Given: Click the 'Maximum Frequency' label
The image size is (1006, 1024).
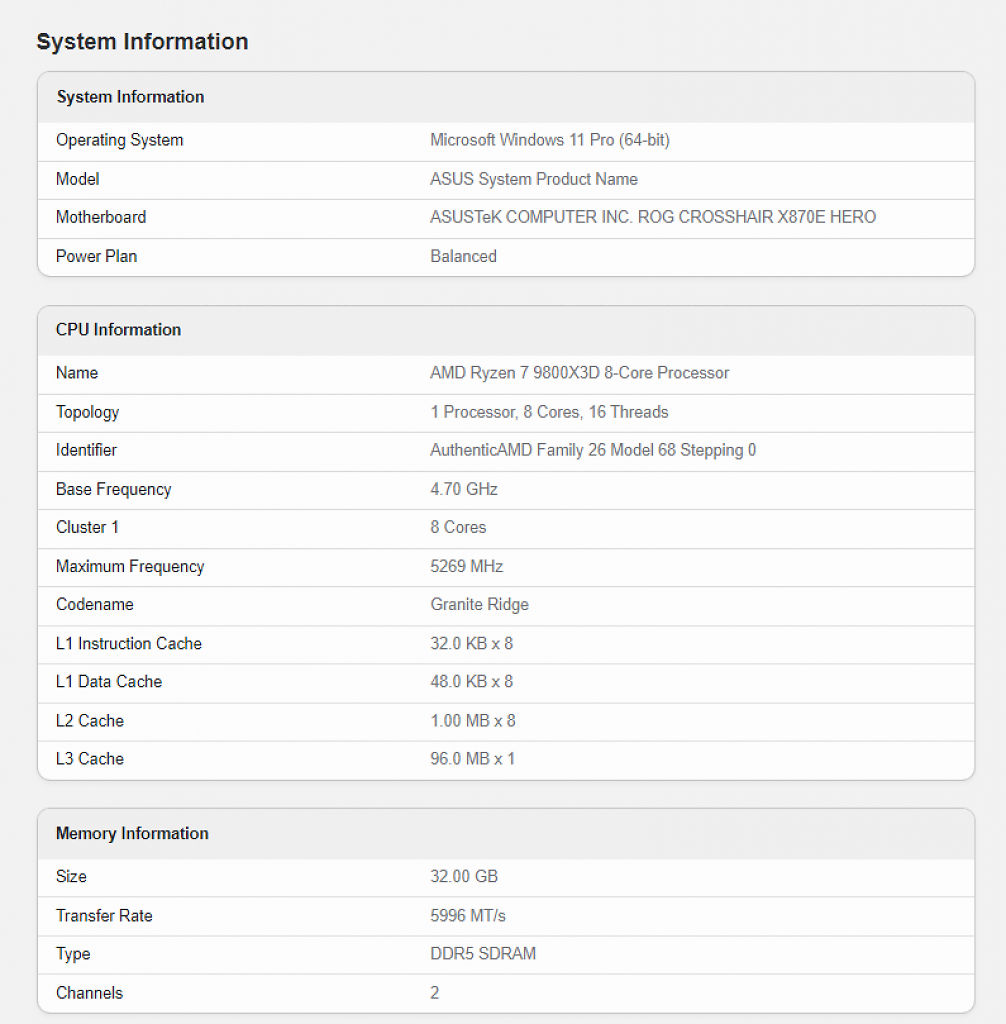Looking at the screenshot, I should click(x=130, y=566).
